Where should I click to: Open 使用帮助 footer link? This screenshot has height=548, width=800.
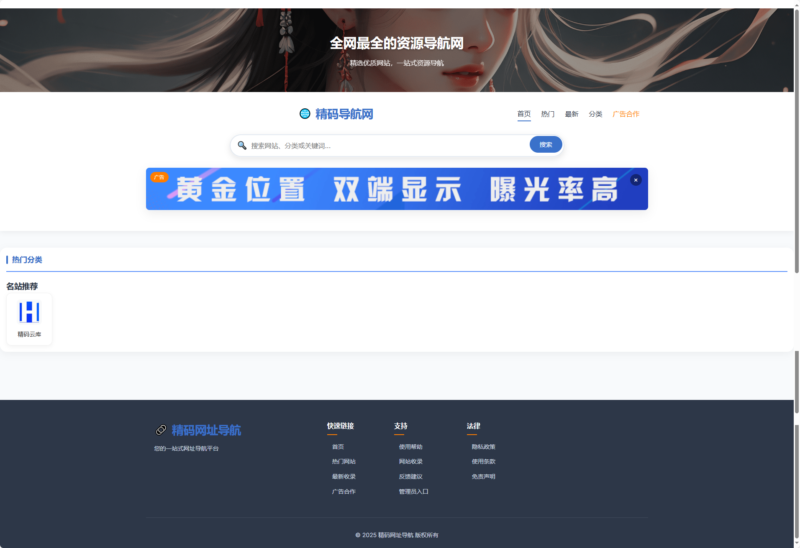point(411,446)
